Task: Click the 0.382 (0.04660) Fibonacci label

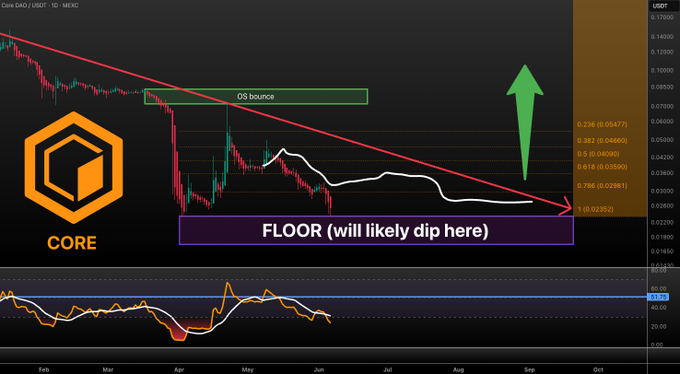Action: 602,141
